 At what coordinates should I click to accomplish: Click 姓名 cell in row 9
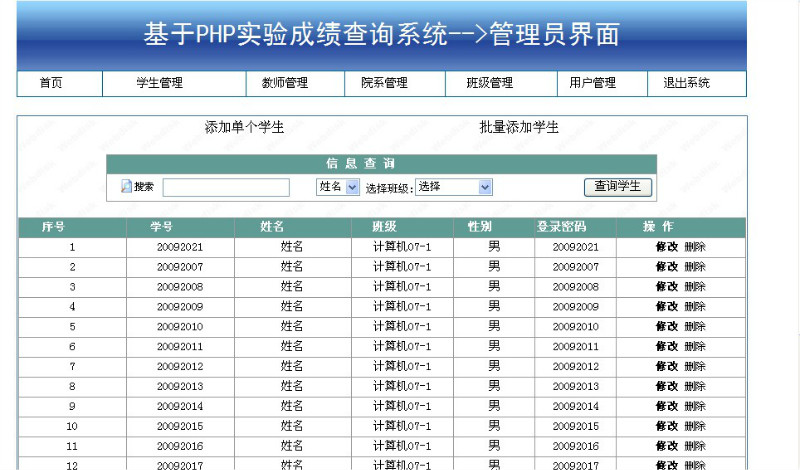292,406
